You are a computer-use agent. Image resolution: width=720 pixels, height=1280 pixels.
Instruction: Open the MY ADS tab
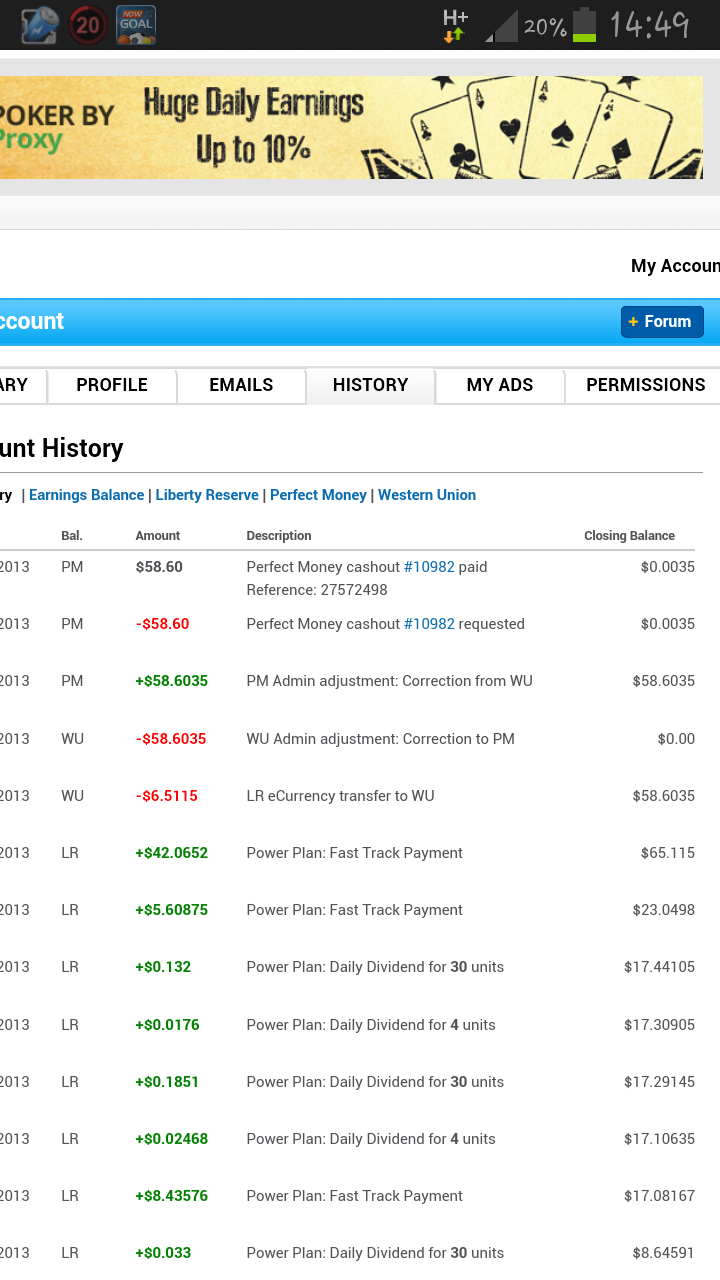coord(500,385)
